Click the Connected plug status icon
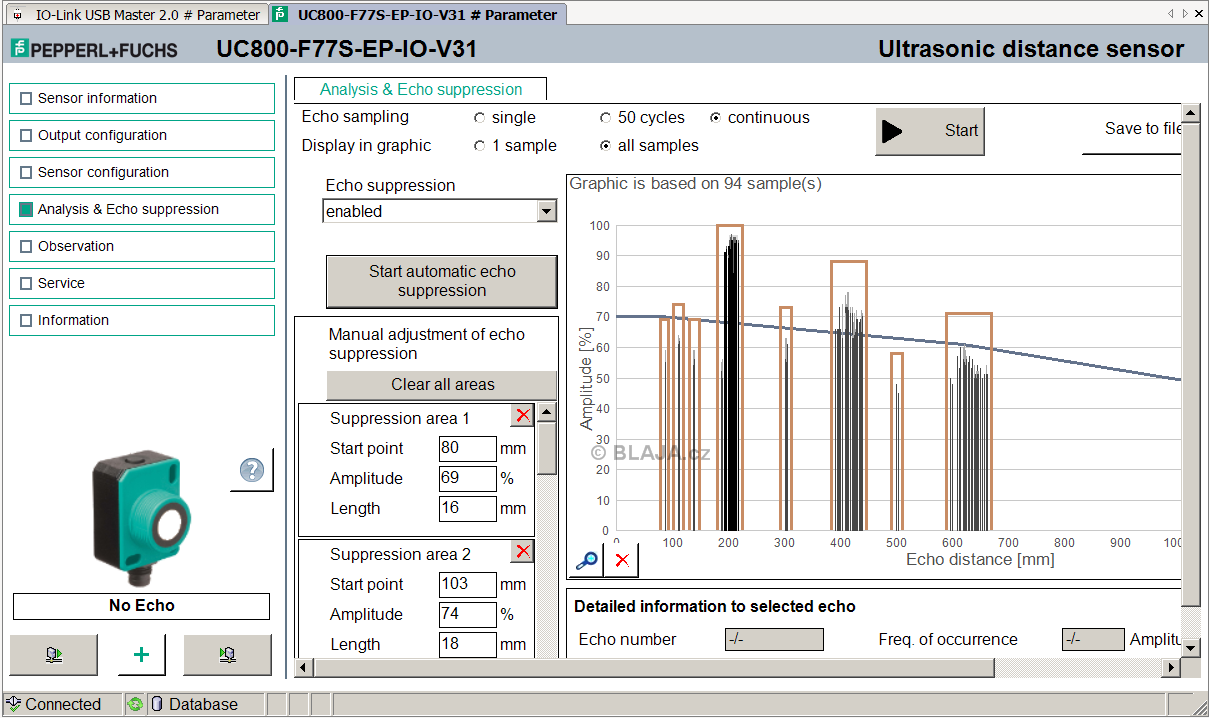1209x718 pixels. coord(15,704)
